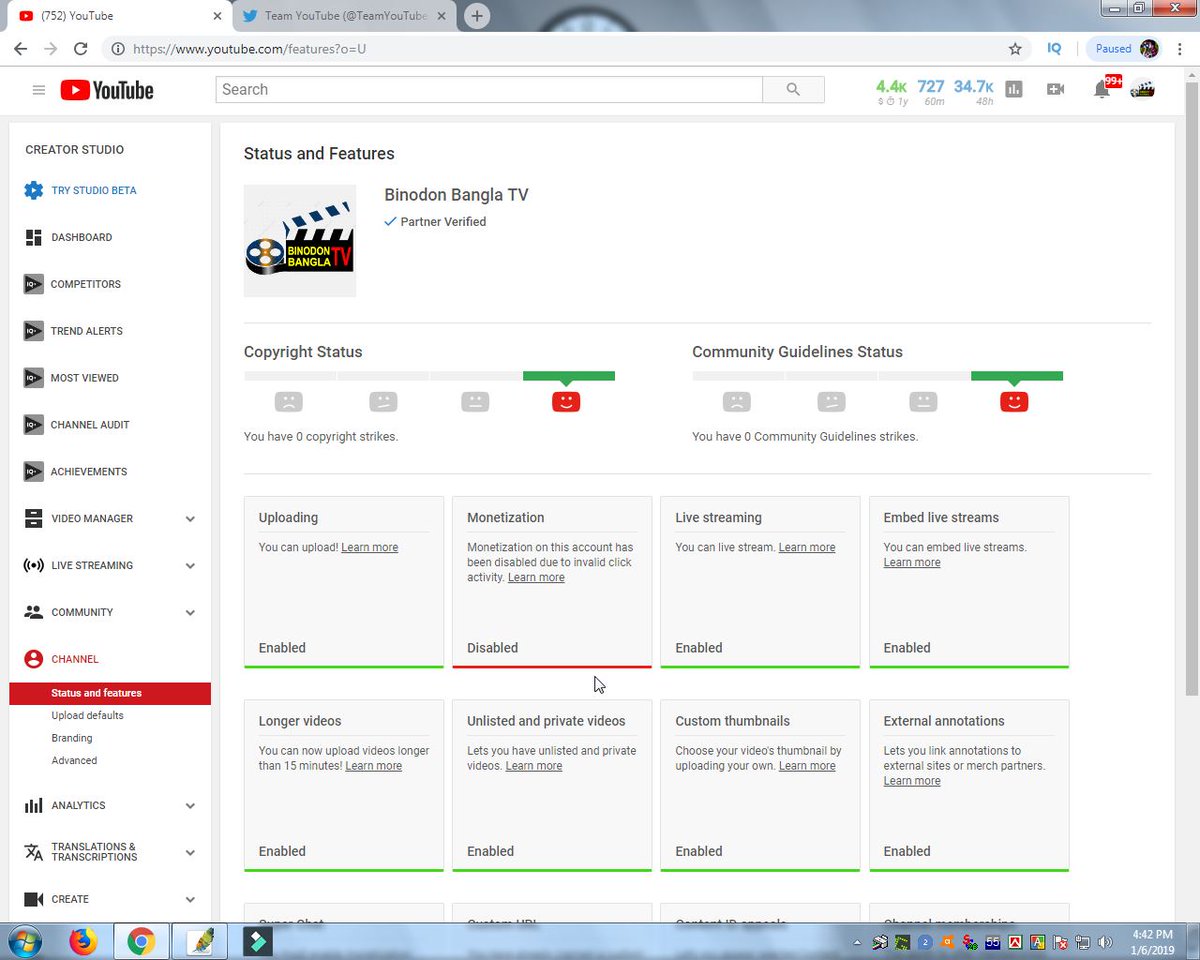Expand Translations & Transcriptions section
This screenshot has width=1200, height=960.
(190, 853)
